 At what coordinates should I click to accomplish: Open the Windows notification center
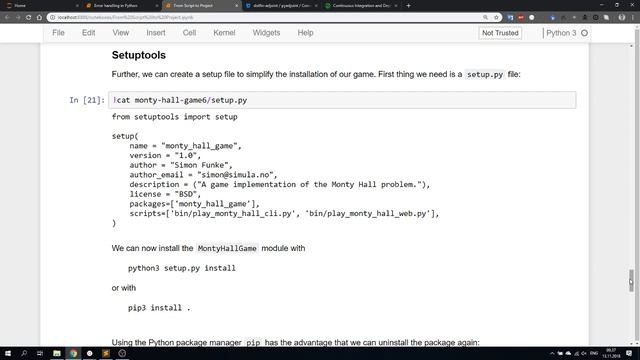[629, 353]
